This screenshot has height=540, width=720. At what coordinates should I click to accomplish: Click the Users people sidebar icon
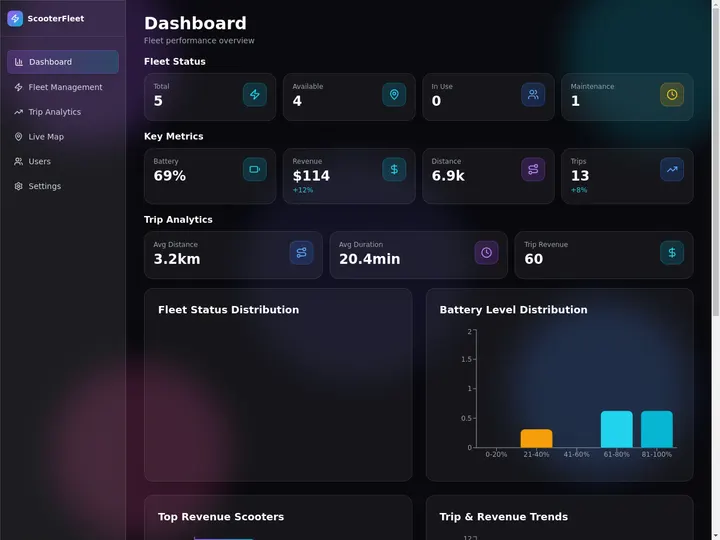tap(18, 162)
